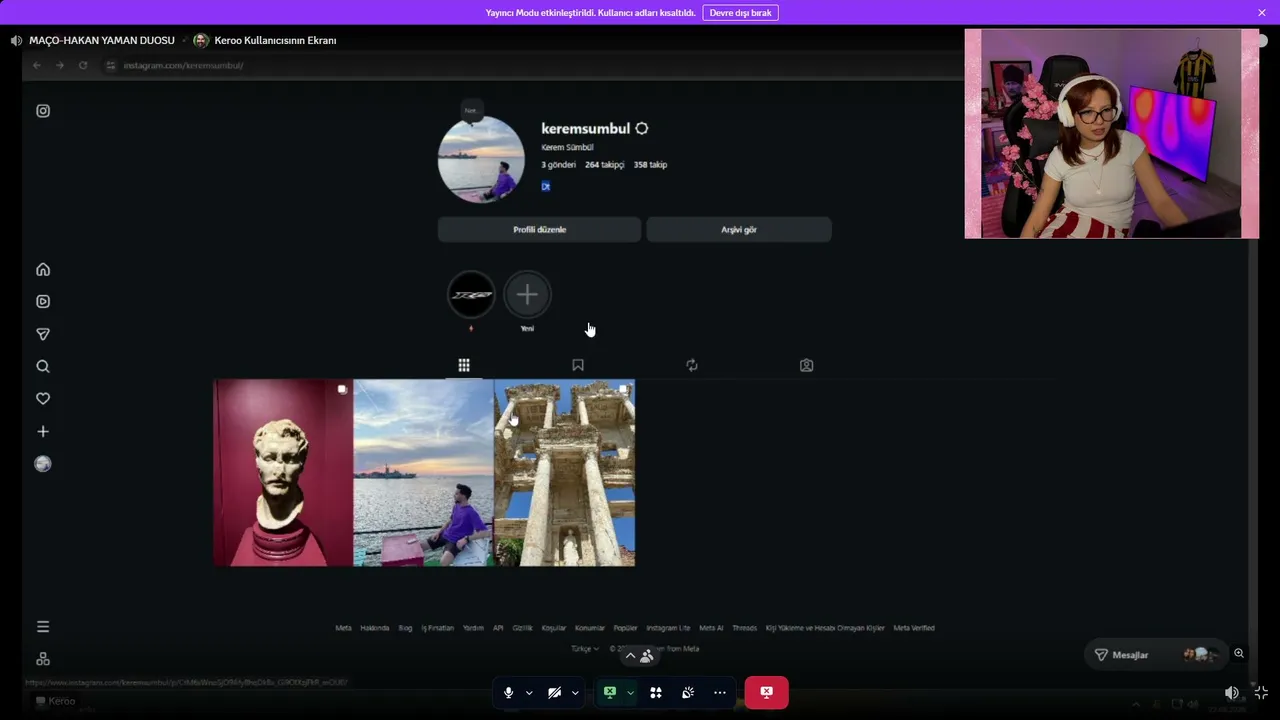The image size is (1280, 720).
Task: Toggle screen sharing green button
Action: [x=609, y=692]
